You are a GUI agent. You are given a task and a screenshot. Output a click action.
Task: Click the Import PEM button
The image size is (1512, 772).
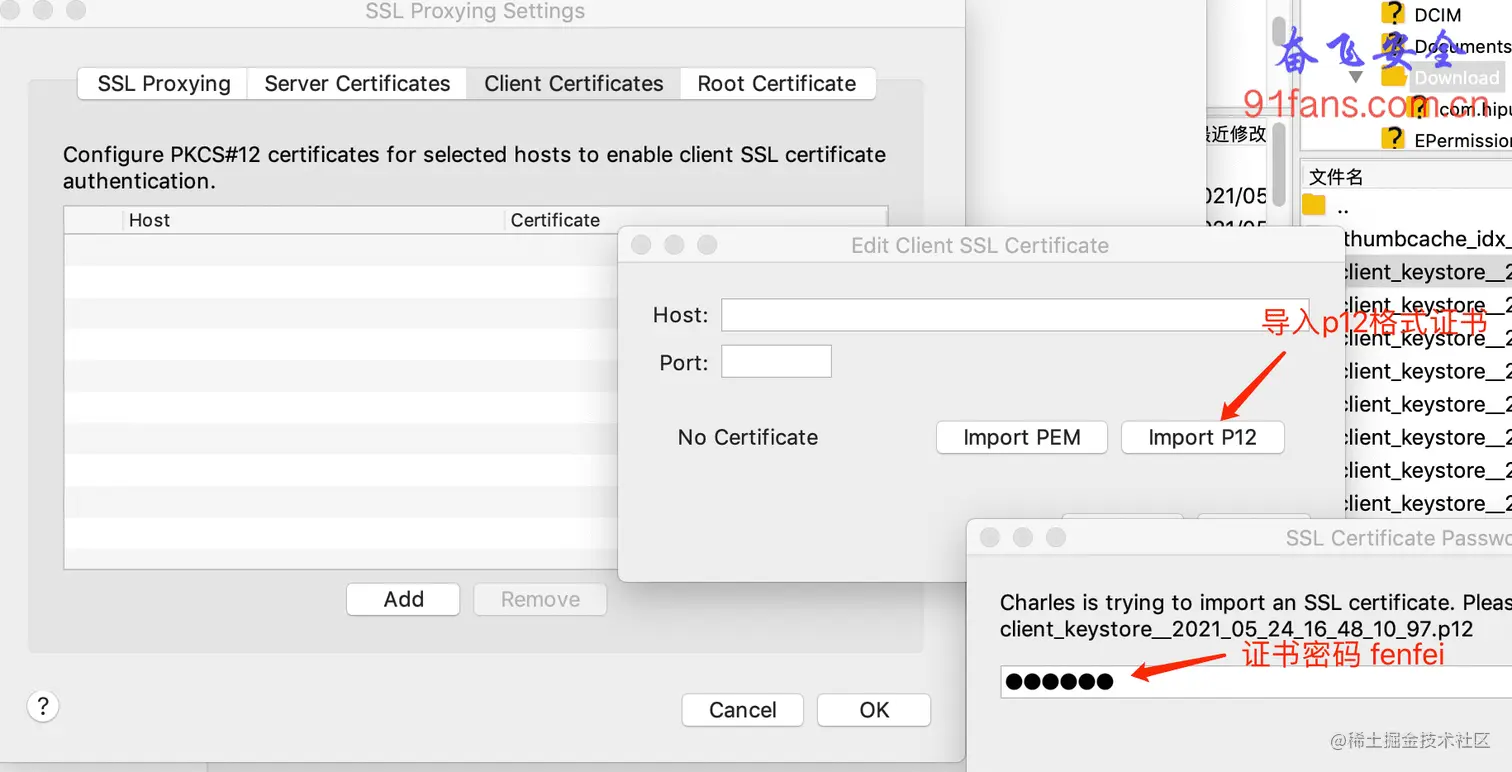pos(1021,437)
